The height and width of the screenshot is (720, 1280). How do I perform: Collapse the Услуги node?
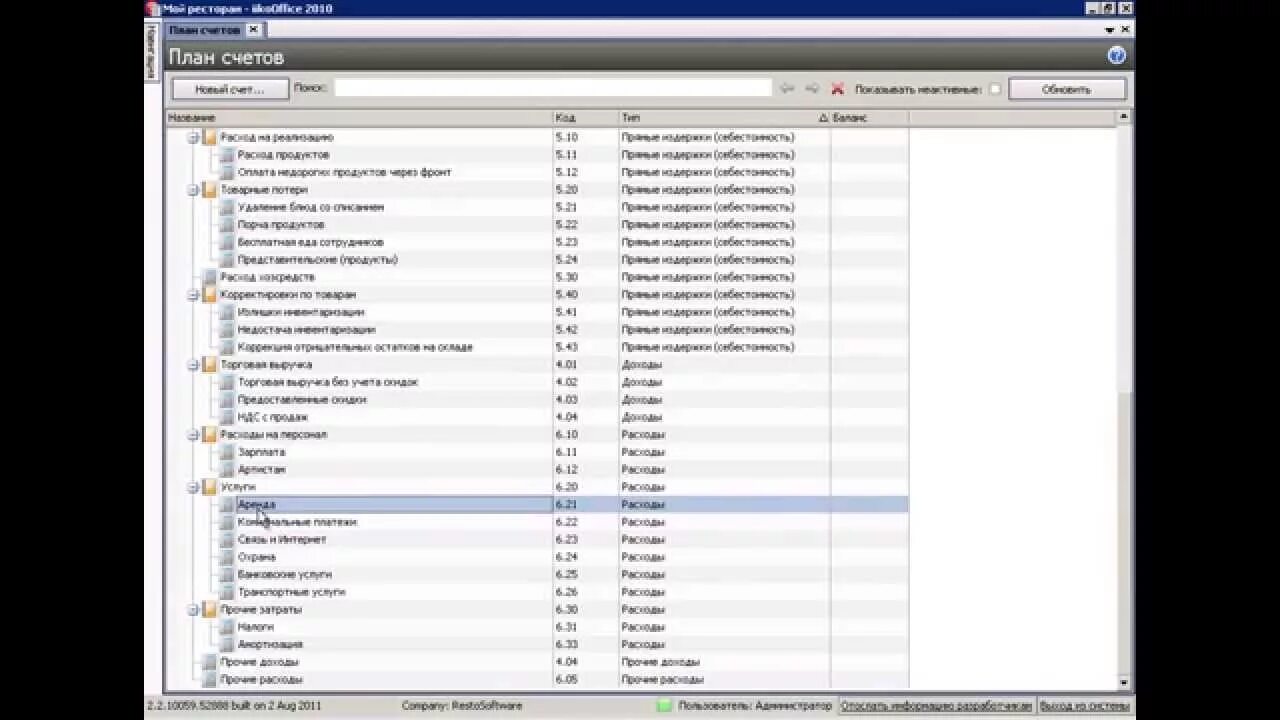pyautogui.click(x=194, y=487)
